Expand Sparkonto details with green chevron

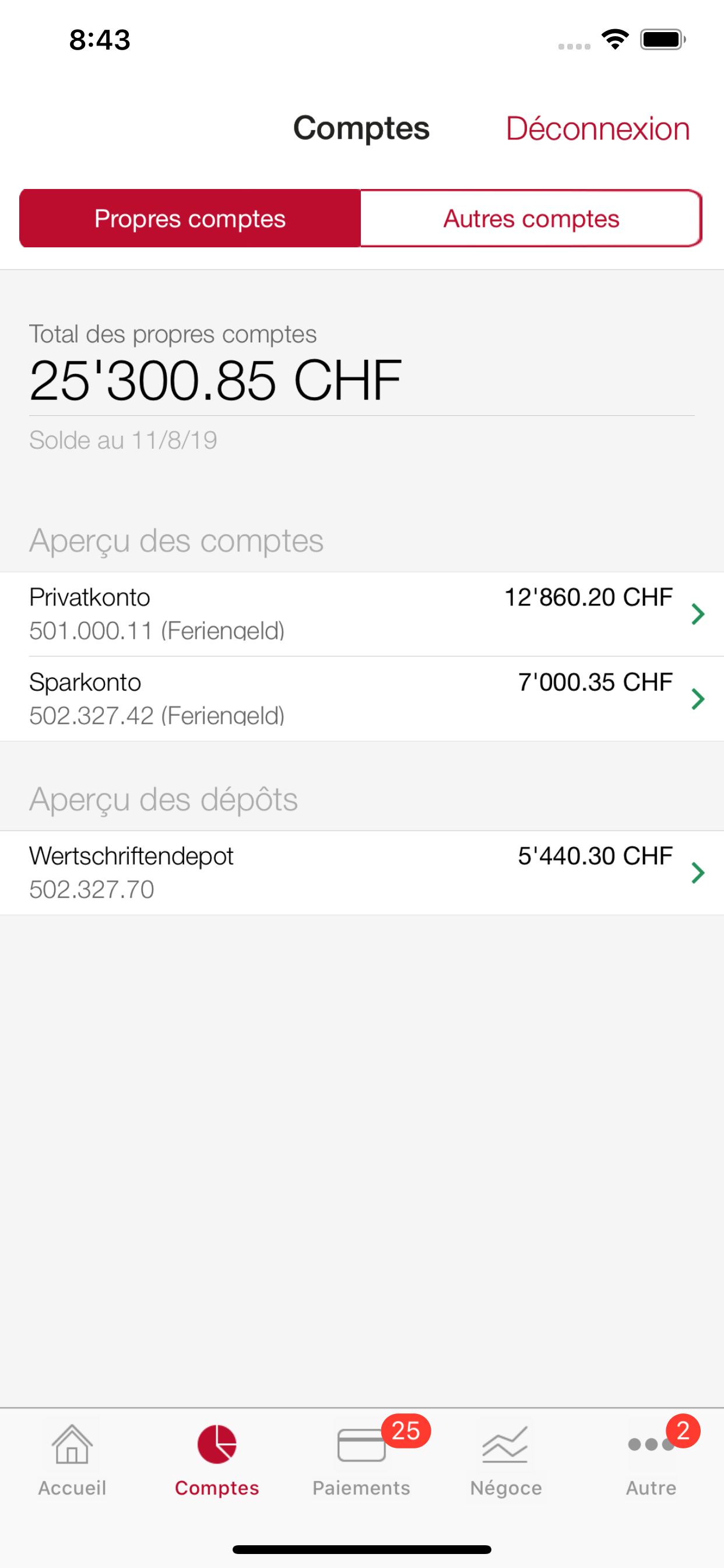pos(698,699)
